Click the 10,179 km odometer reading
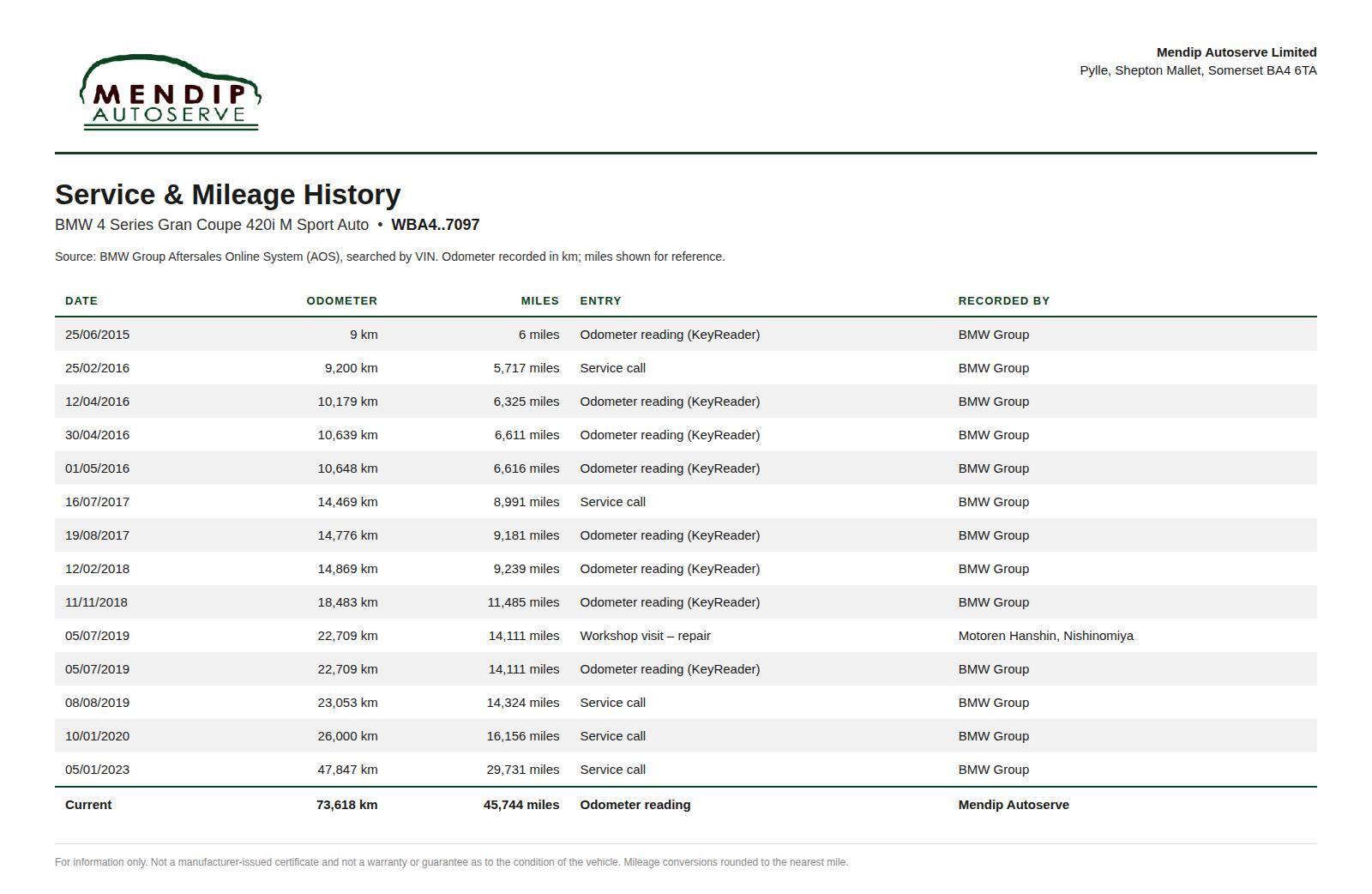Image resolution: width=1372 pixels, height=894 pixels. (x=348, y=402)
